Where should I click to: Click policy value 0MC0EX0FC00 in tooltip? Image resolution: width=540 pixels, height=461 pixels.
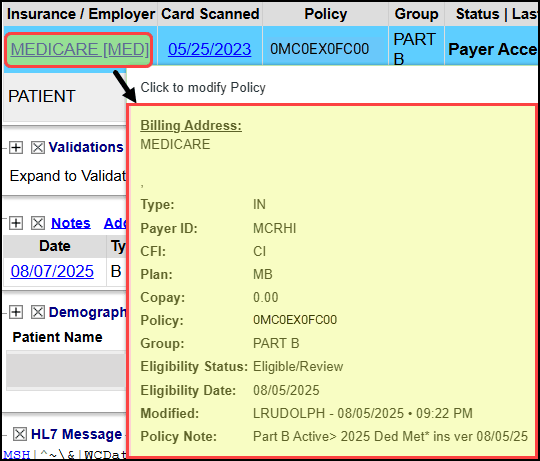click(x=295, y=320)
